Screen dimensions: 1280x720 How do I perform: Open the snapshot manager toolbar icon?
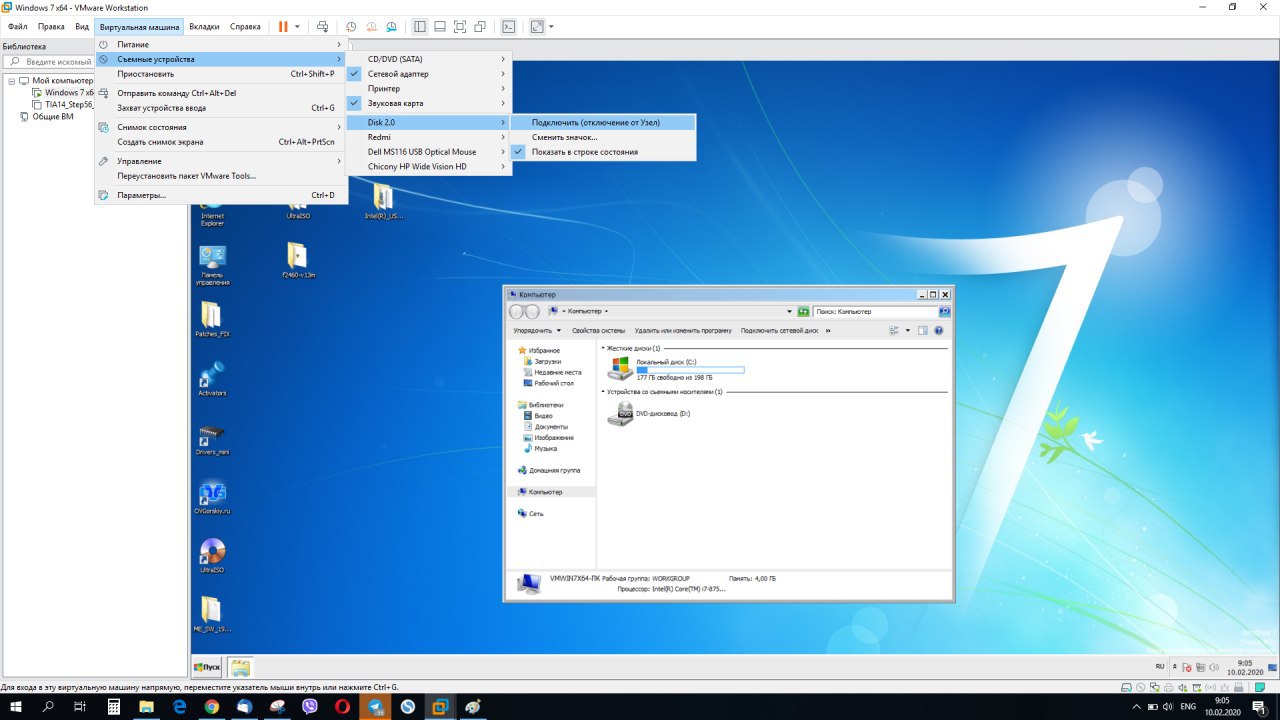coord(391,26)
